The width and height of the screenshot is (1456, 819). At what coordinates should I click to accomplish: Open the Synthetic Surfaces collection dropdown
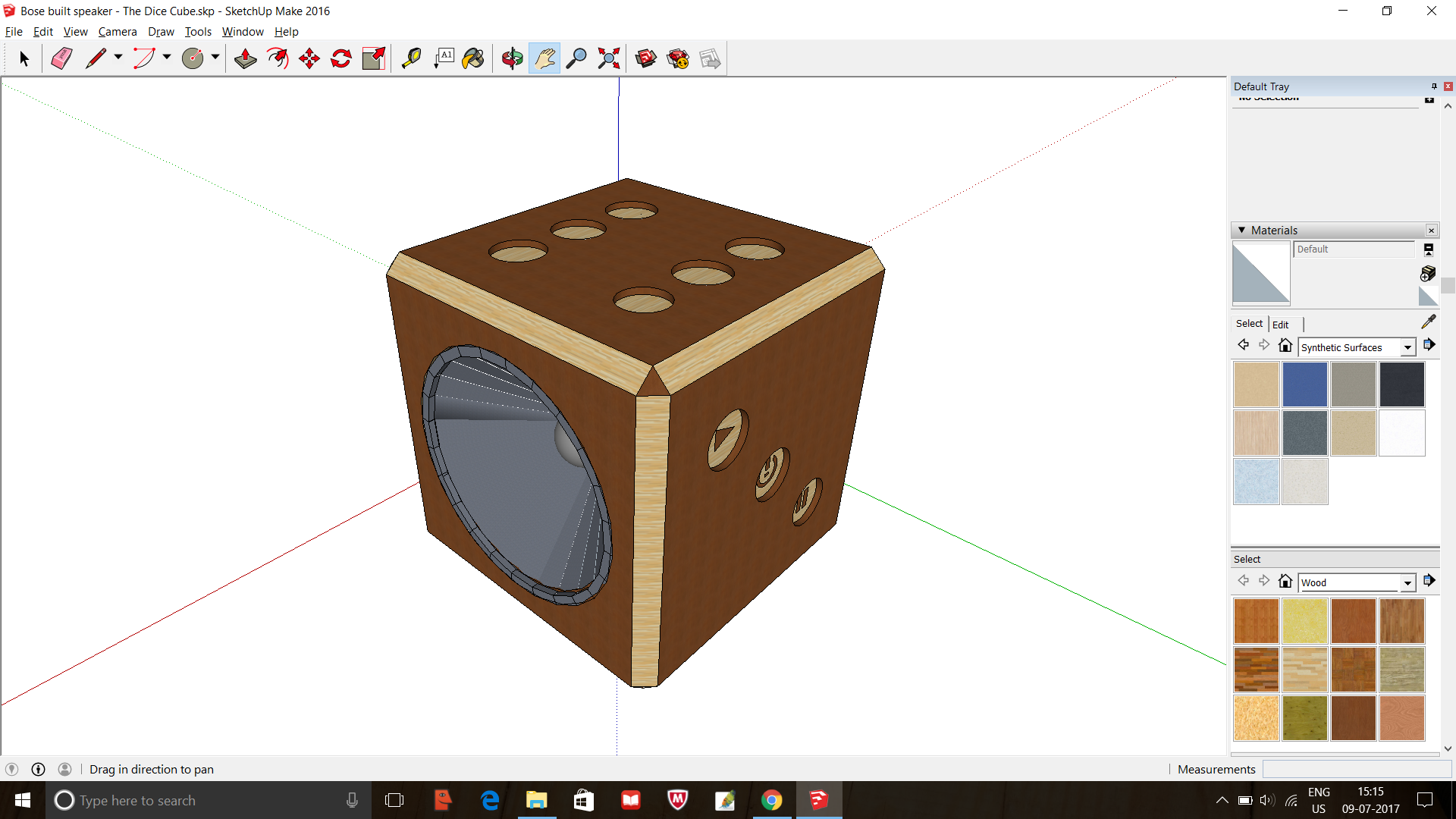click(1407, 347)
